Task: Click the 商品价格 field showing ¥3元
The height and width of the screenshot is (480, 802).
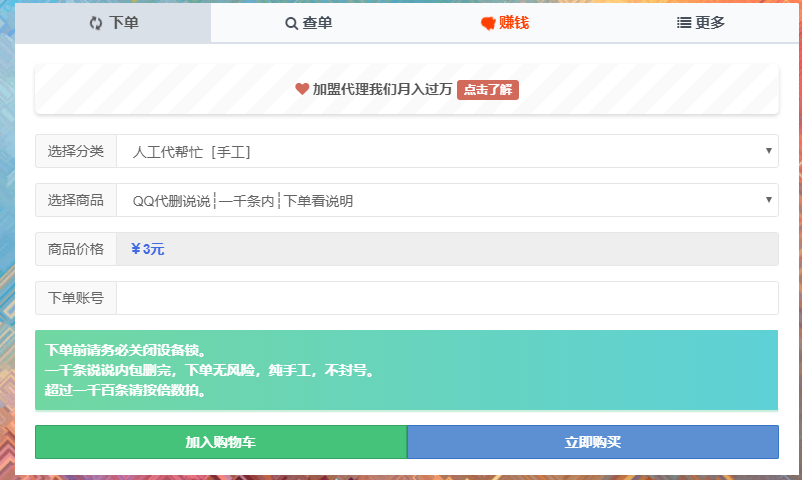Action: 447,249
